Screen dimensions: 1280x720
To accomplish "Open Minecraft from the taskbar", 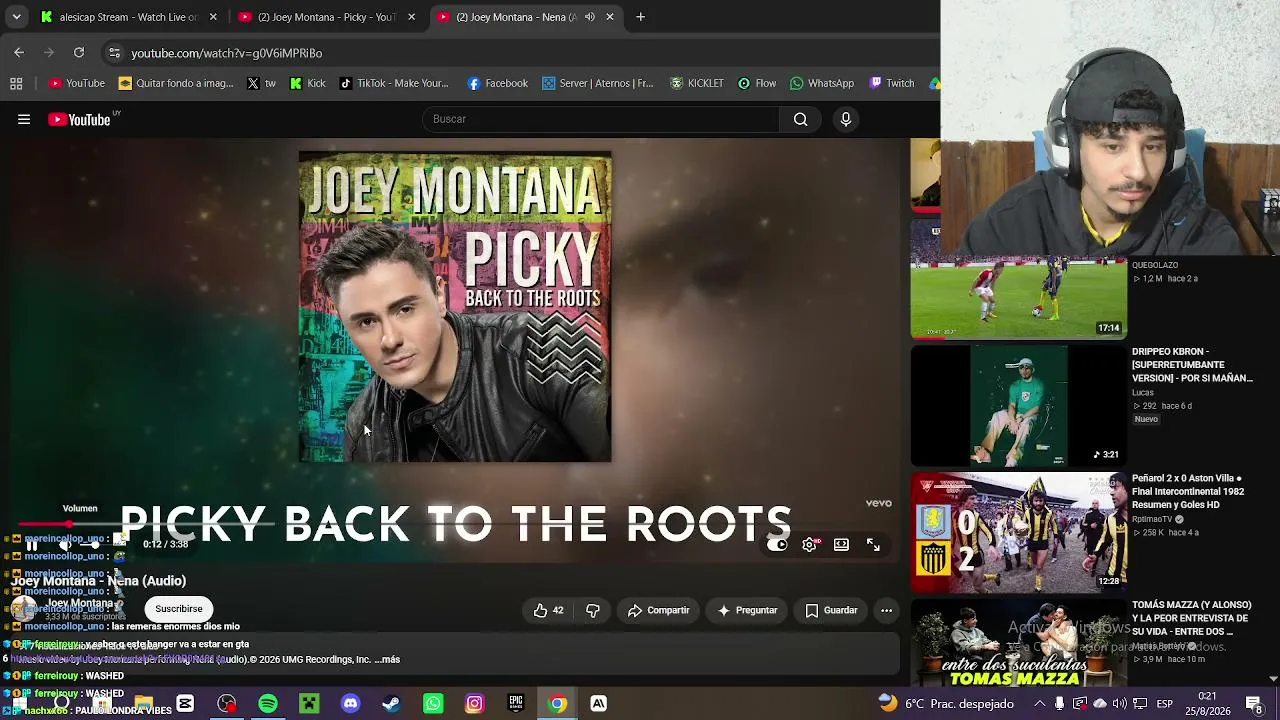I will 309,703.
